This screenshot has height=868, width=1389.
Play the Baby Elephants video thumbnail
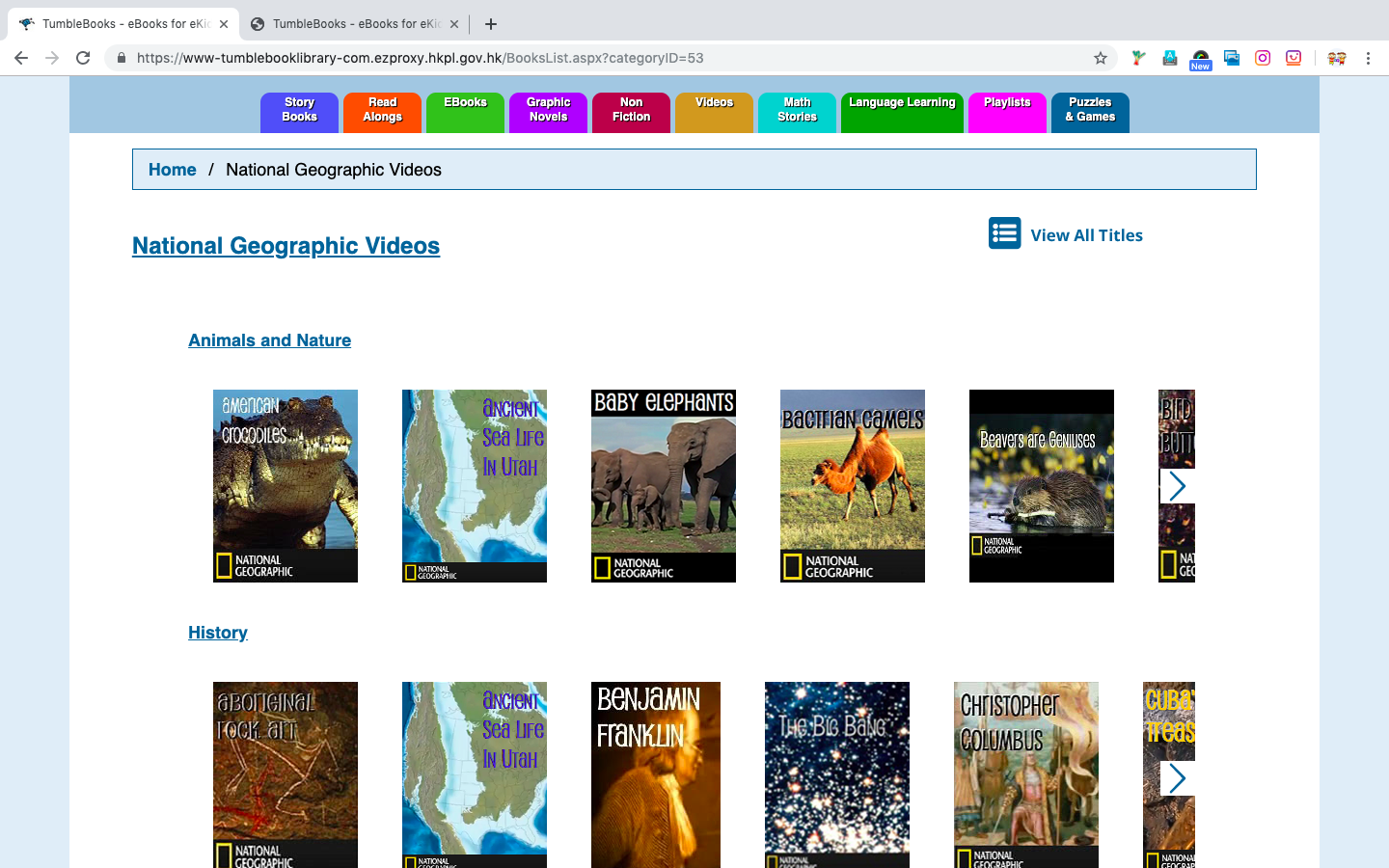664,486
